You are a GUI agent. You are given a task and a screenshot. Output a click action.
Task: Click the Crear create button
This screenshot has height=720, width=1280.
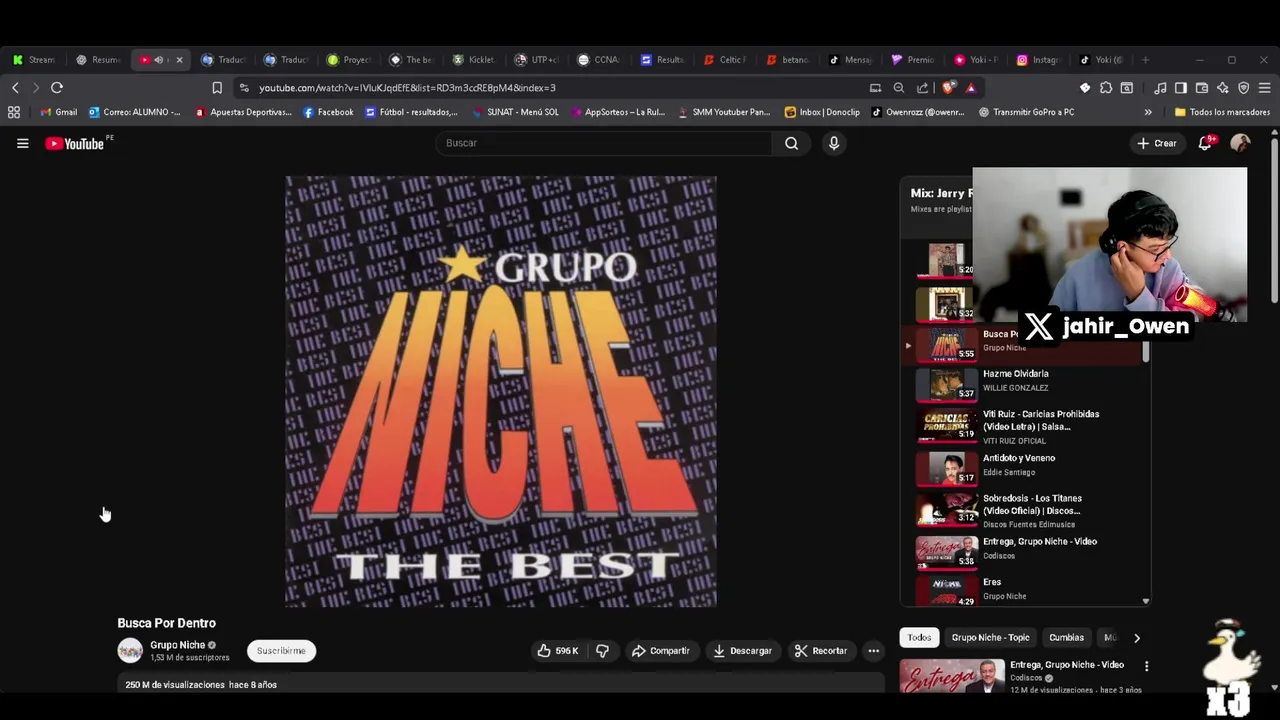[x=1156, y=143]
